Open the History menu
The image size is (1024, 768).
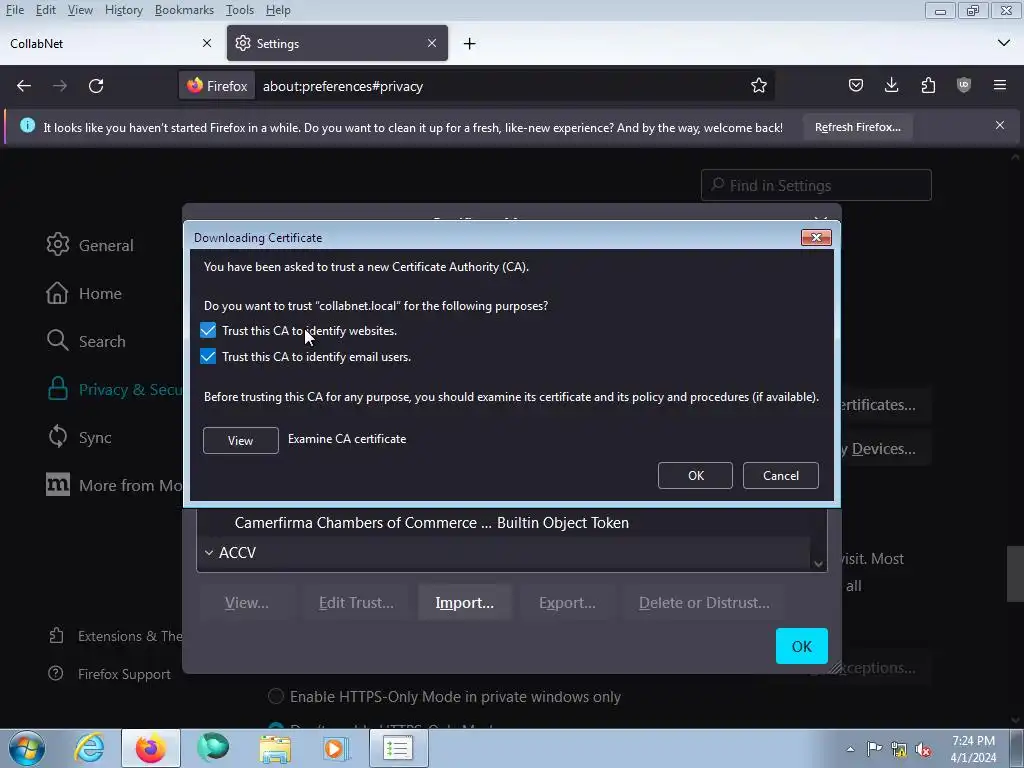pyautogui.click(x=124, y=10)
